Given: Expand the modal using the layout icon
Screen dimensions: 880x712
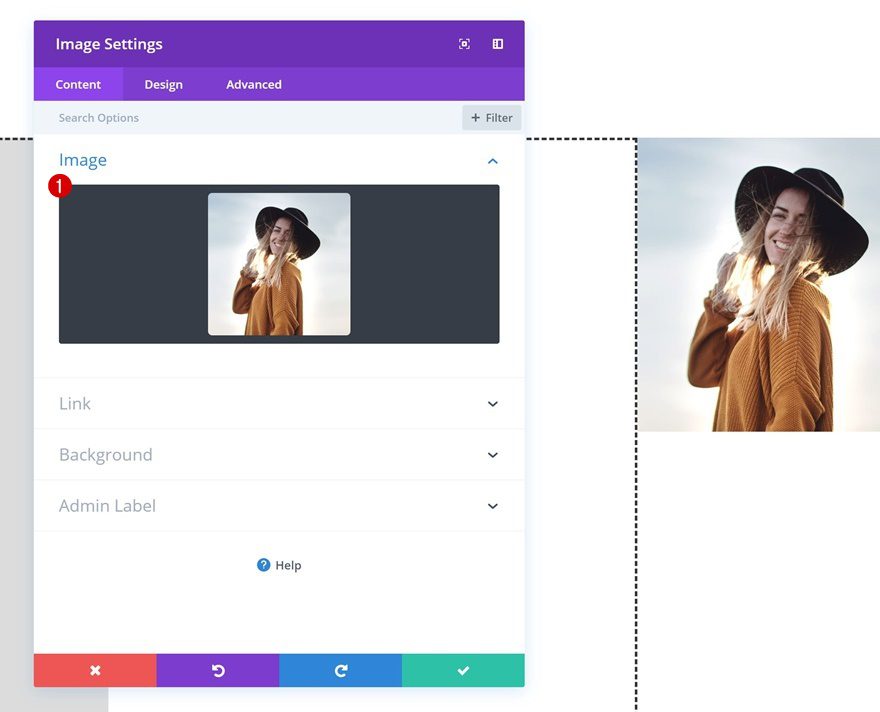Looking at the screenshot, I should 498,44.
